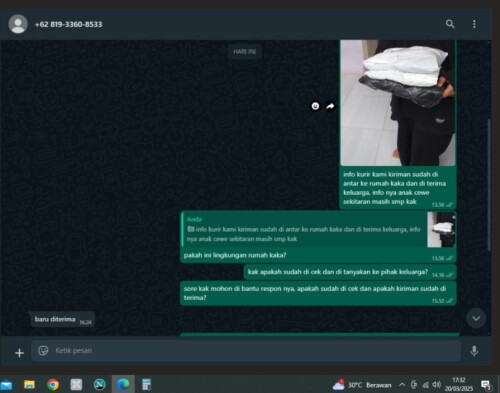Forward the package photo message
The width and height of the screenshot is (500, 393).
[330, 106]
